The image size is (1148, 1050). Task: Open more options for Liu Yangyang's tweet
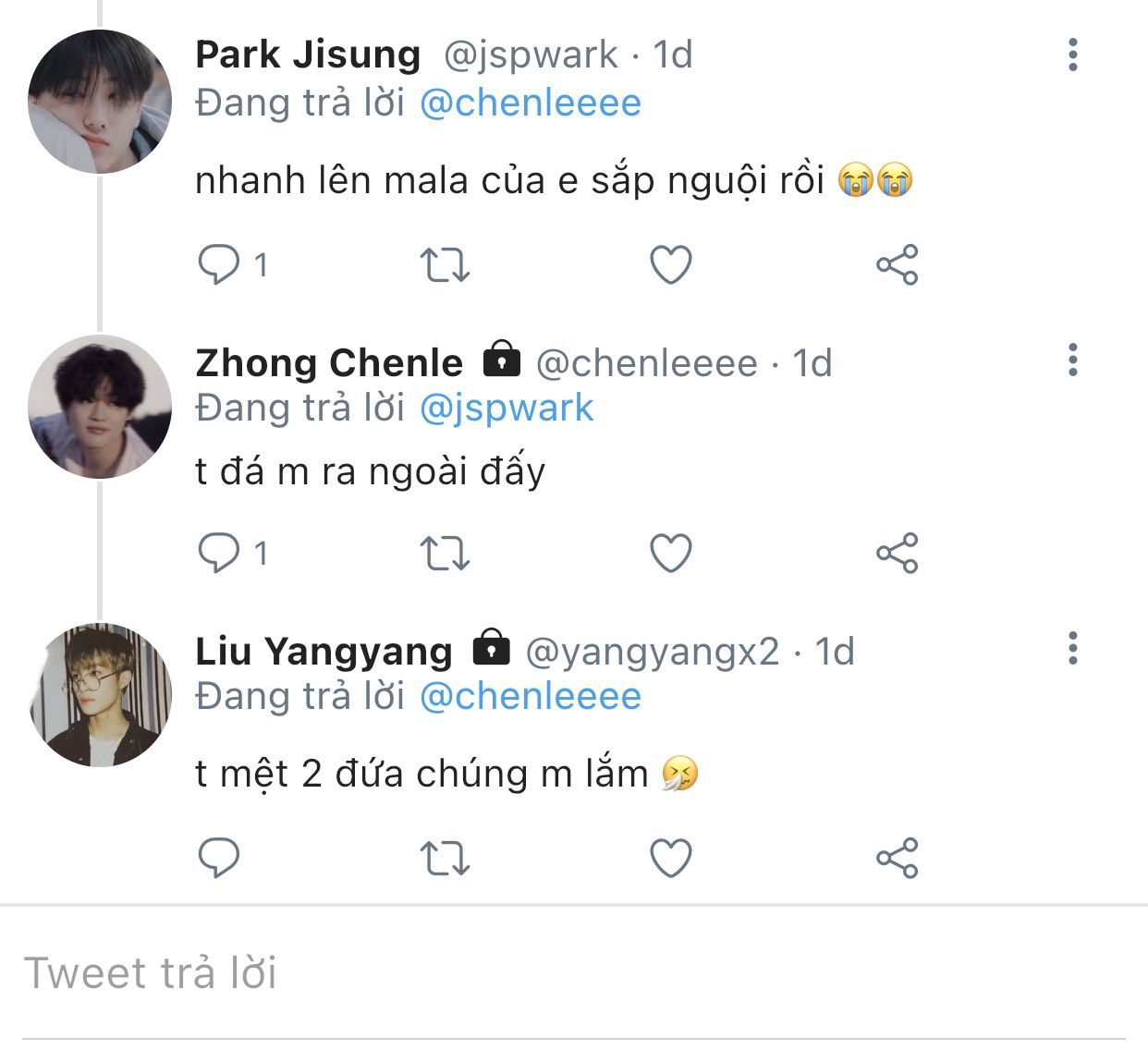1072,649
